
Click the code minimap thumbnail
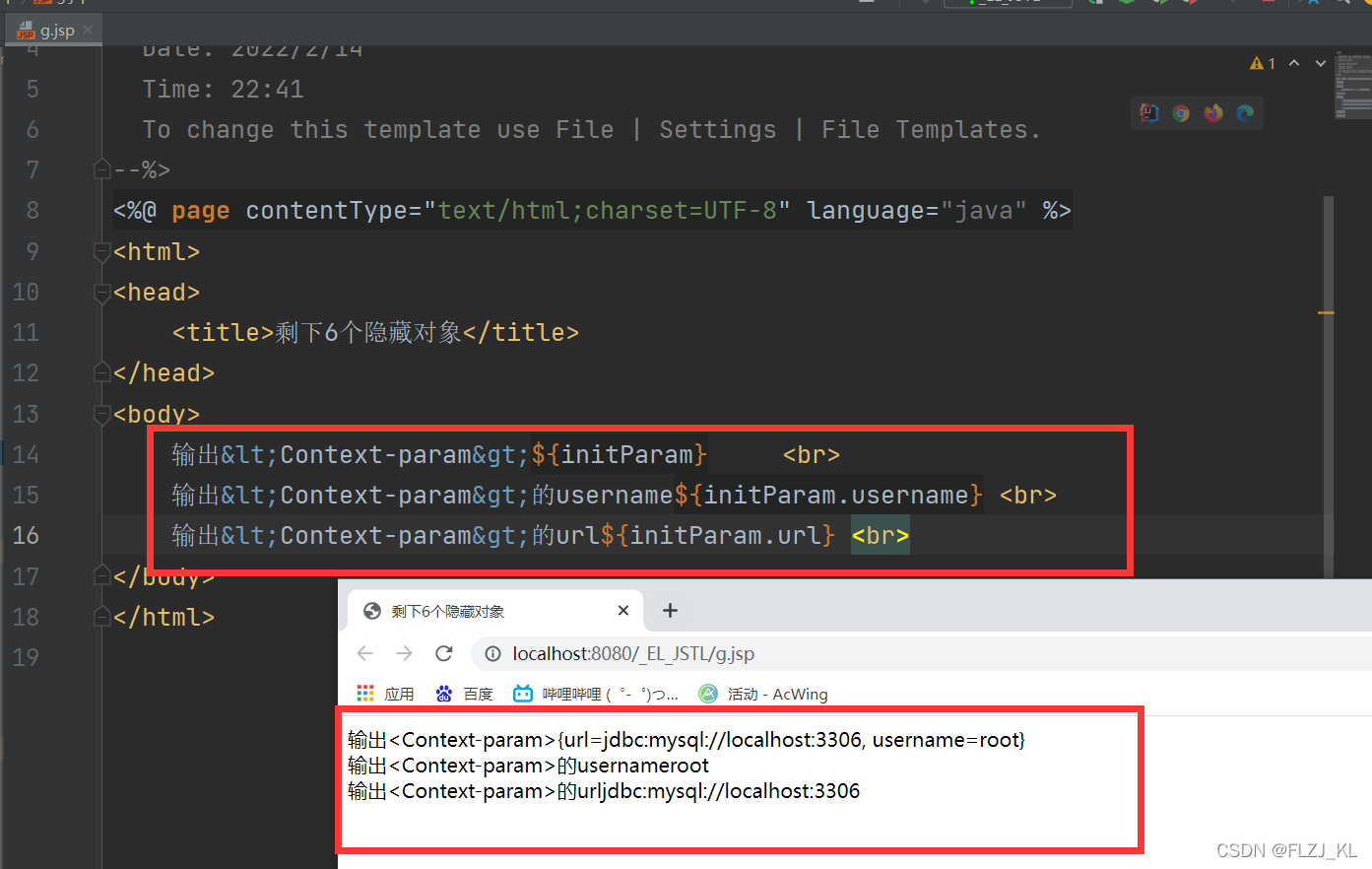[x=1353, y=84]
